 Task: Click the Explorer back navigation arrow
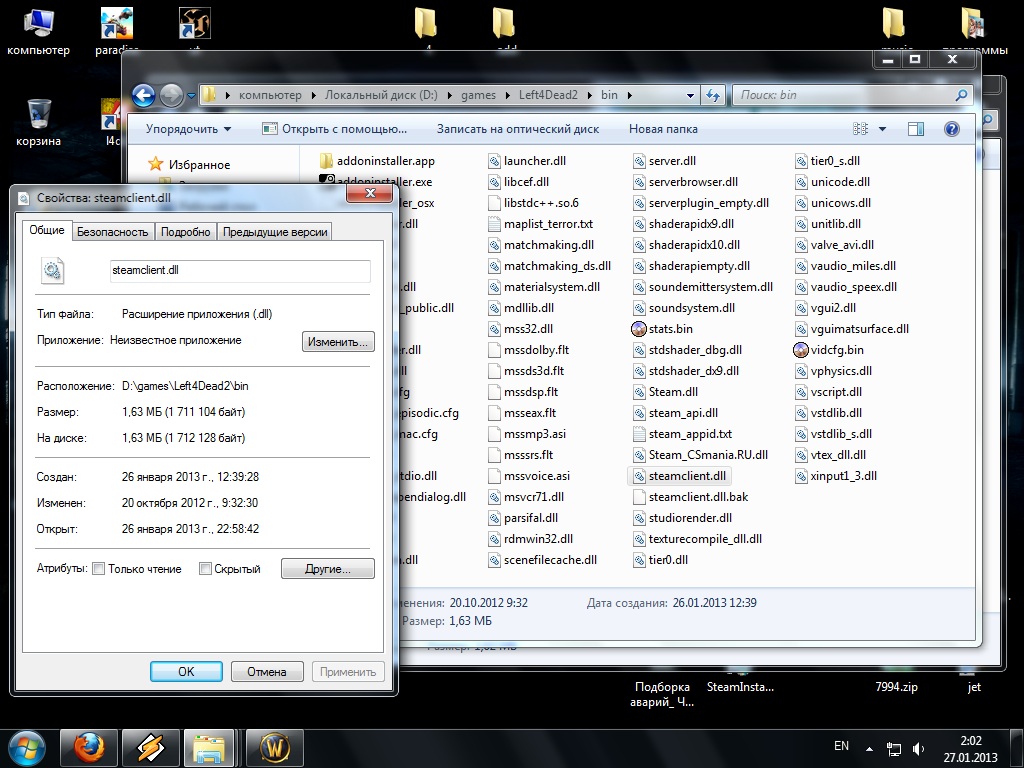(144, 96)
